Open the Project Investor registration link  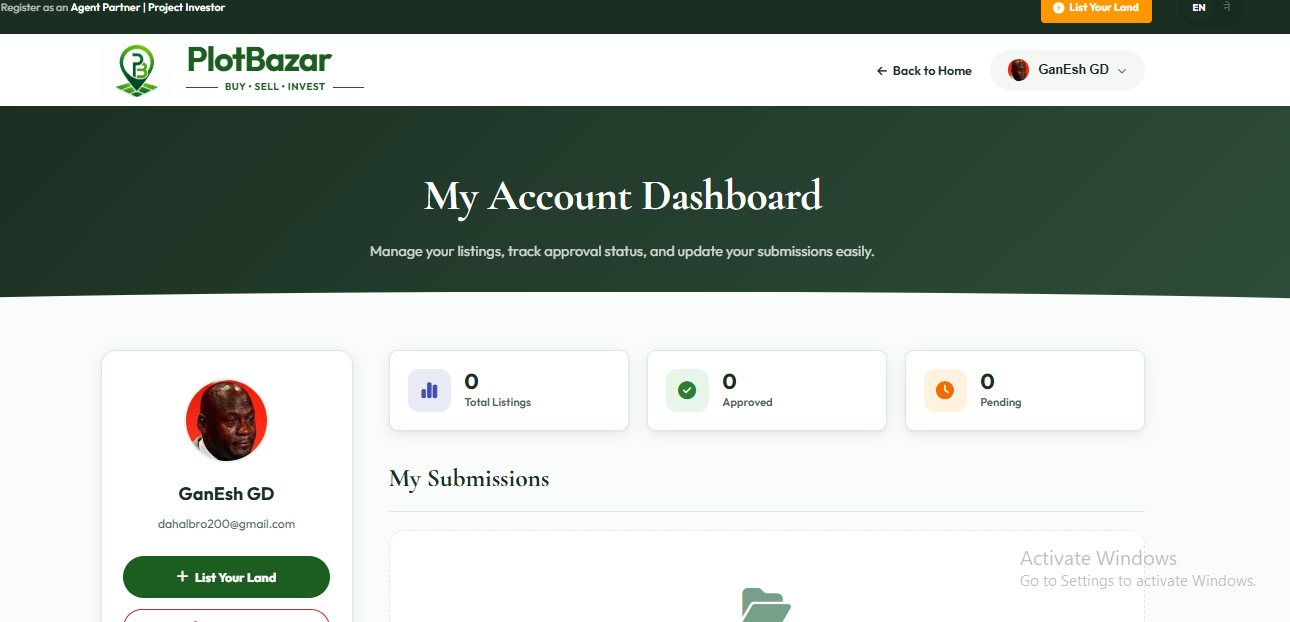pyautogui.click(x=187, y=7)
